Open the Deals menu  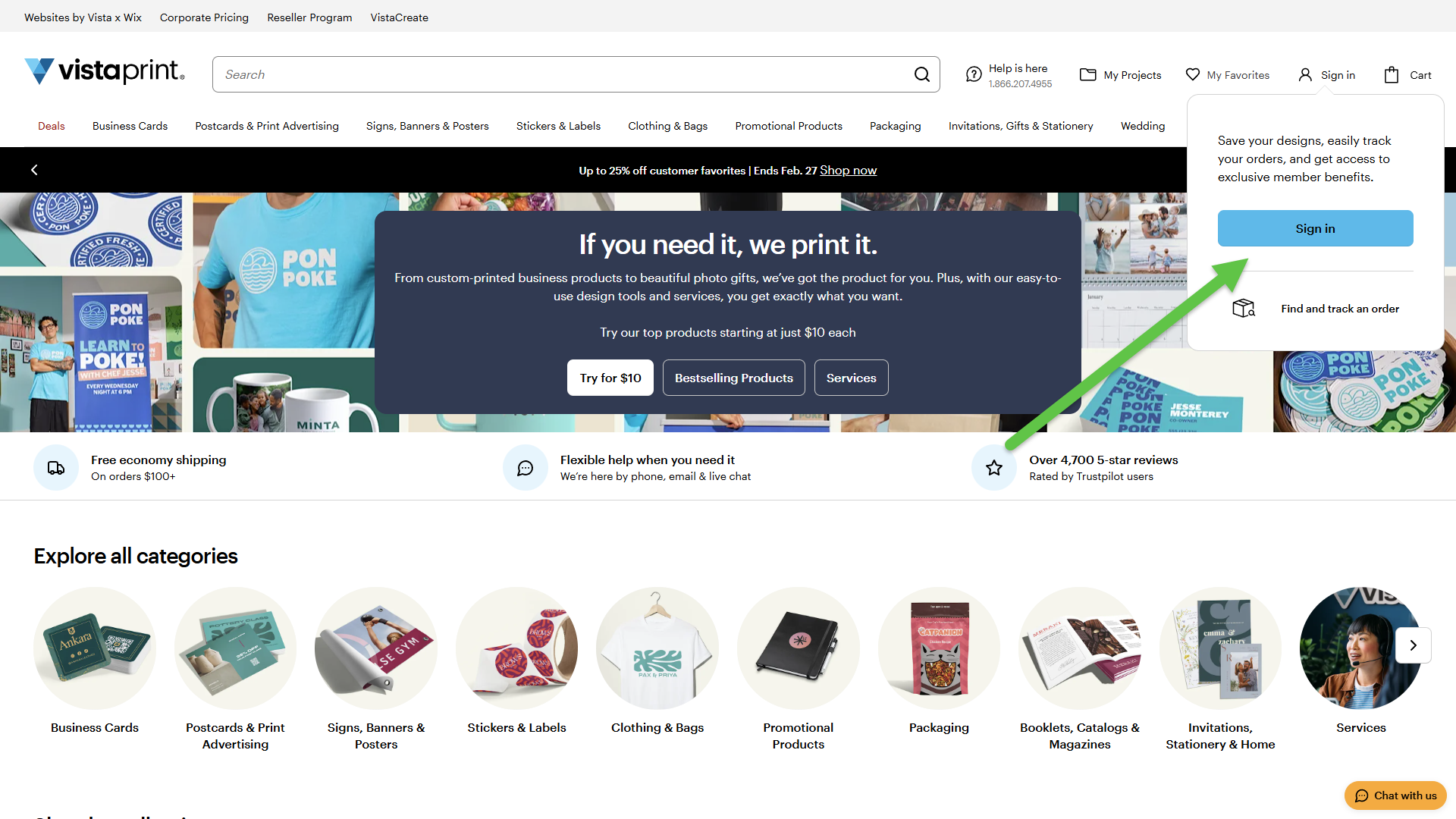[x=52, y=126]
